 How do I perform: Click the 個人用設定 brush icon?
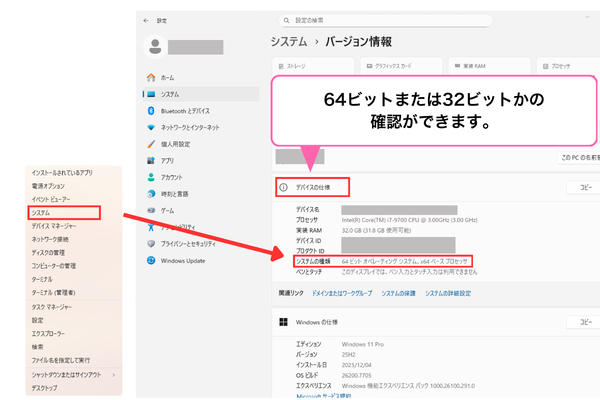pos(151,144)
